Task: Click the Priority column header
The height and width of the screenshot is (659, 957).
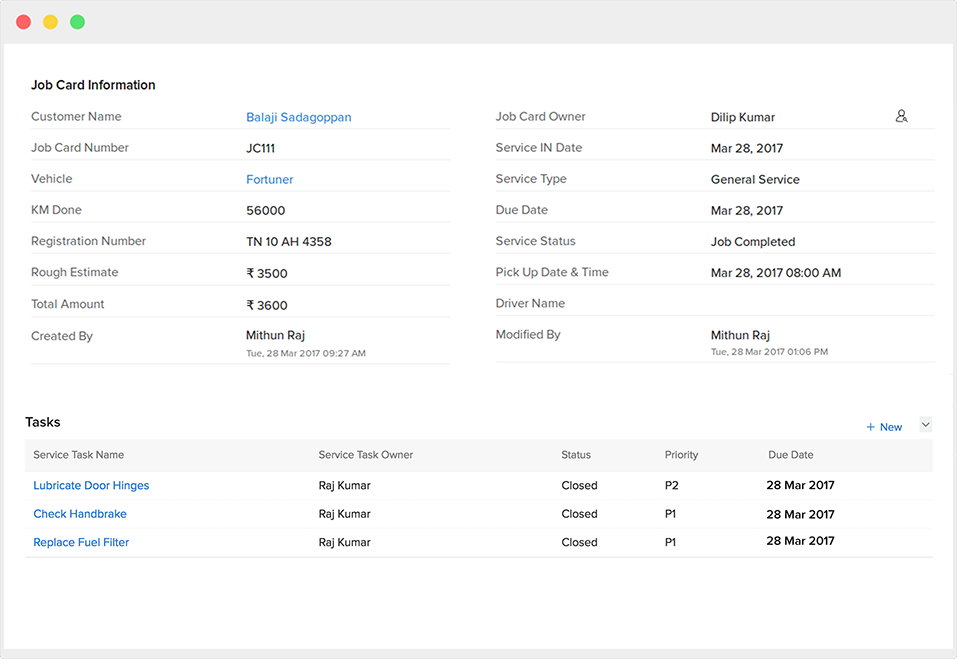Action: (681, 455)
